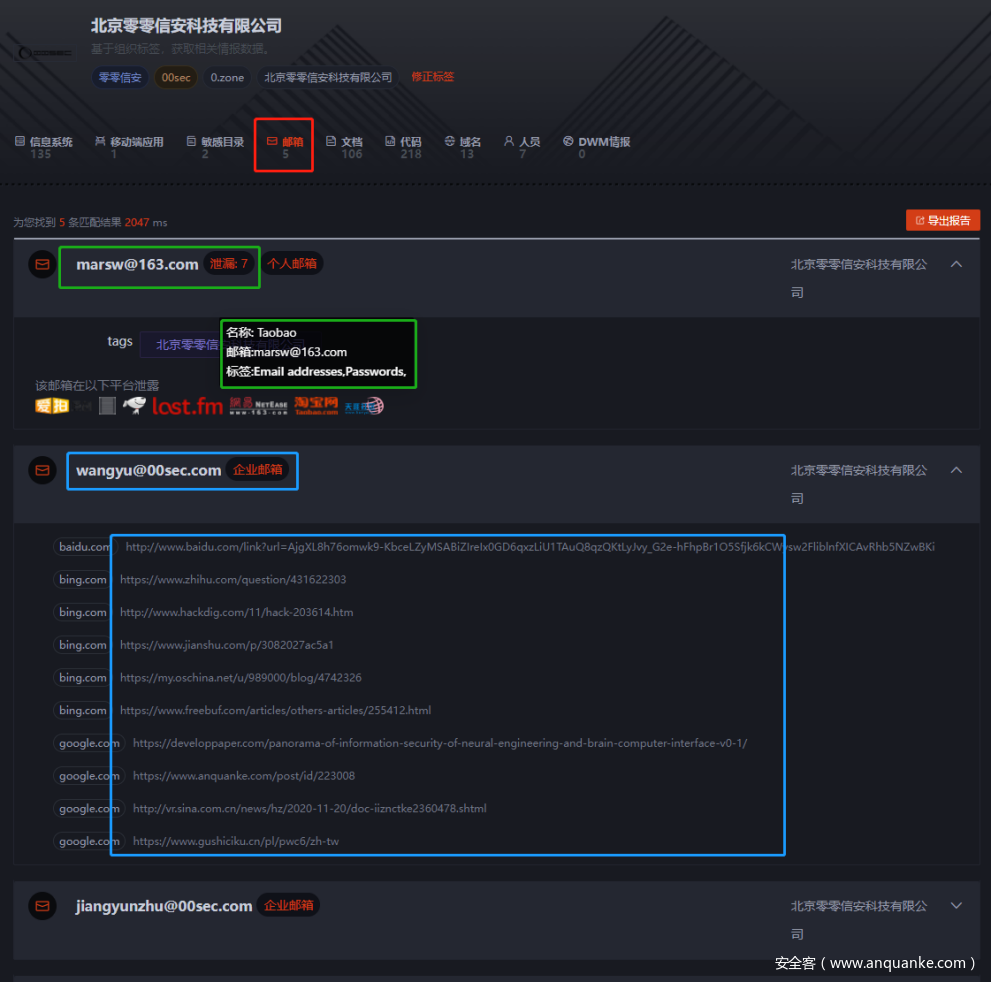Click bing.com badge beside hackdig link
991x982 pixels.
[83, 612]
